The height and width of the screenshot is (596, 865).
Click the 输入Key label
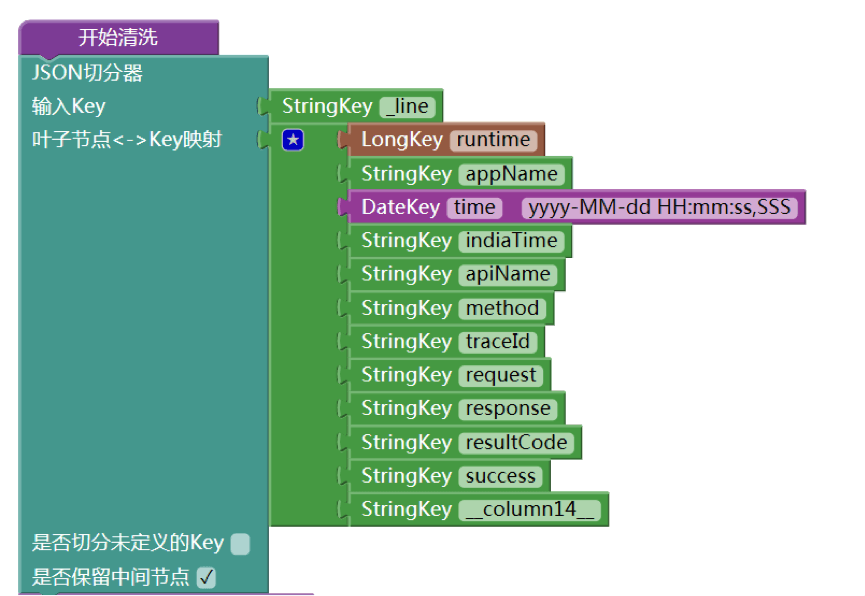pos(68,107)
